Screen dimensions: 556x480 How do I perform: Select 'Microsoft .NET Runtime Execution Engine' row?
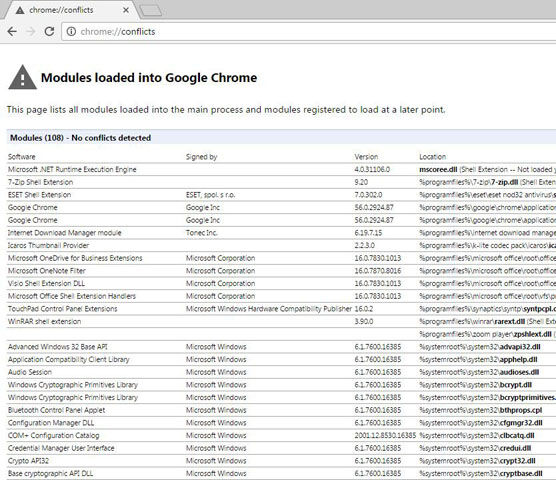(72, 169)
